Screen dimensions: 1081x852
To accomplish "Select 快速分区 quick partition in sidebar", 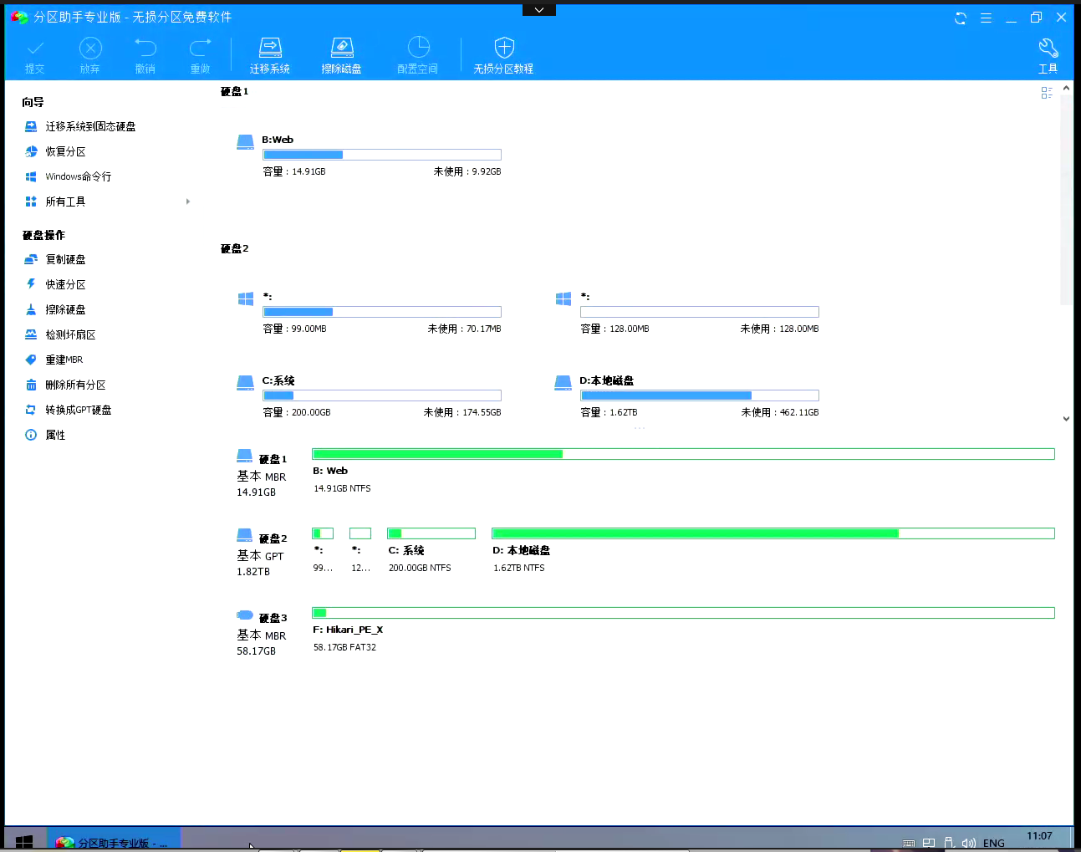I will click(66, 285).
